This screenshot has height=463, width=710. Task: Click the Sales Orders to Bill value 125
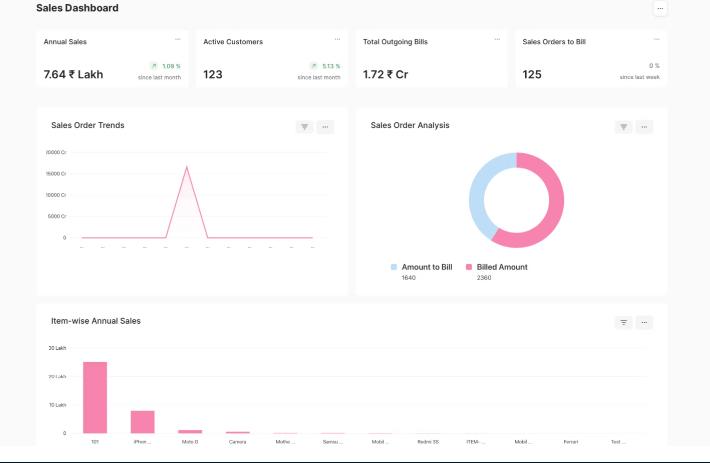point(532,74)
